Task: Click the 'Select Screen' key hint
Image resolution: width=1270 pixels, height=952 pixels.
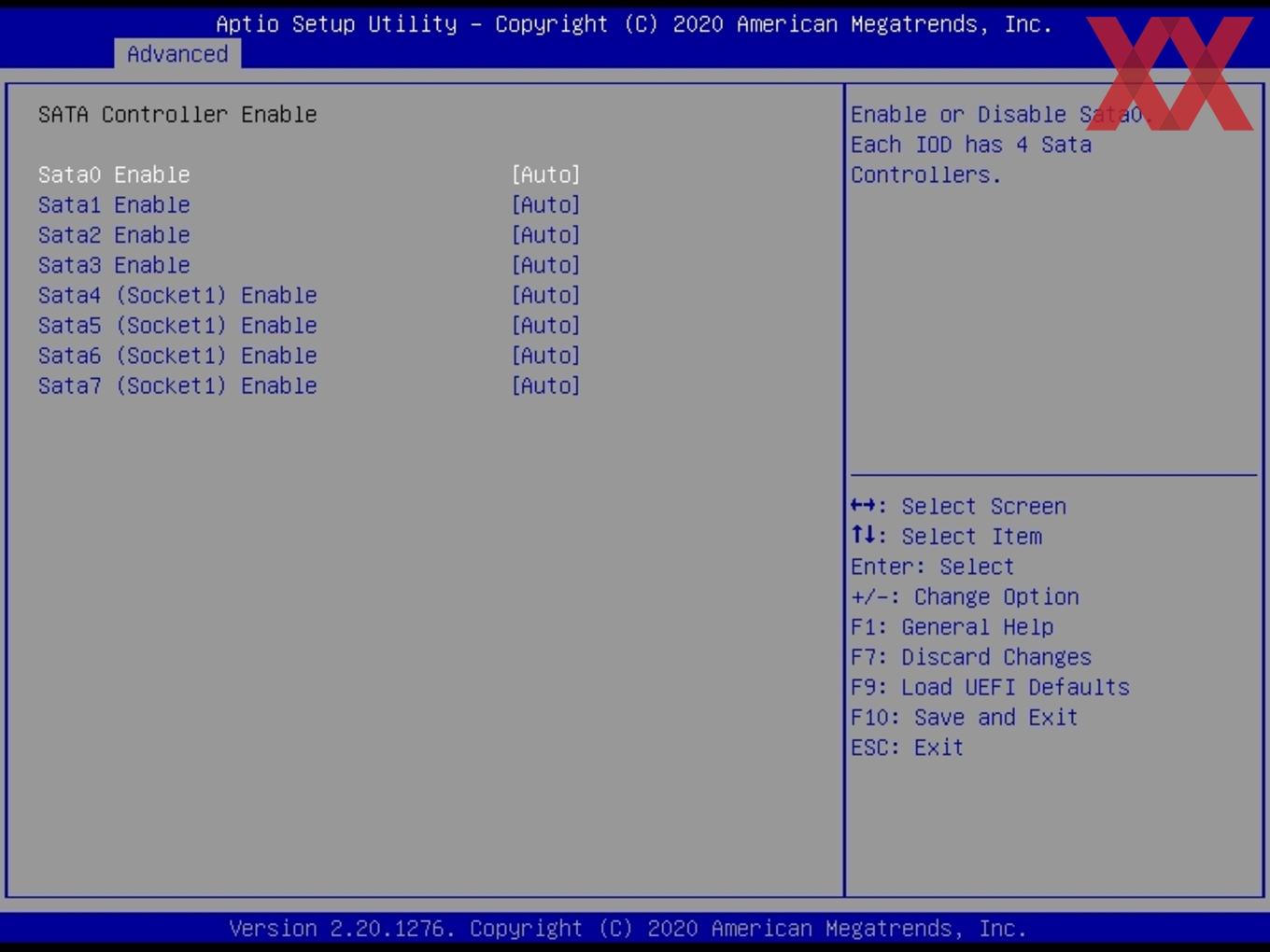Action: (958, 506)
